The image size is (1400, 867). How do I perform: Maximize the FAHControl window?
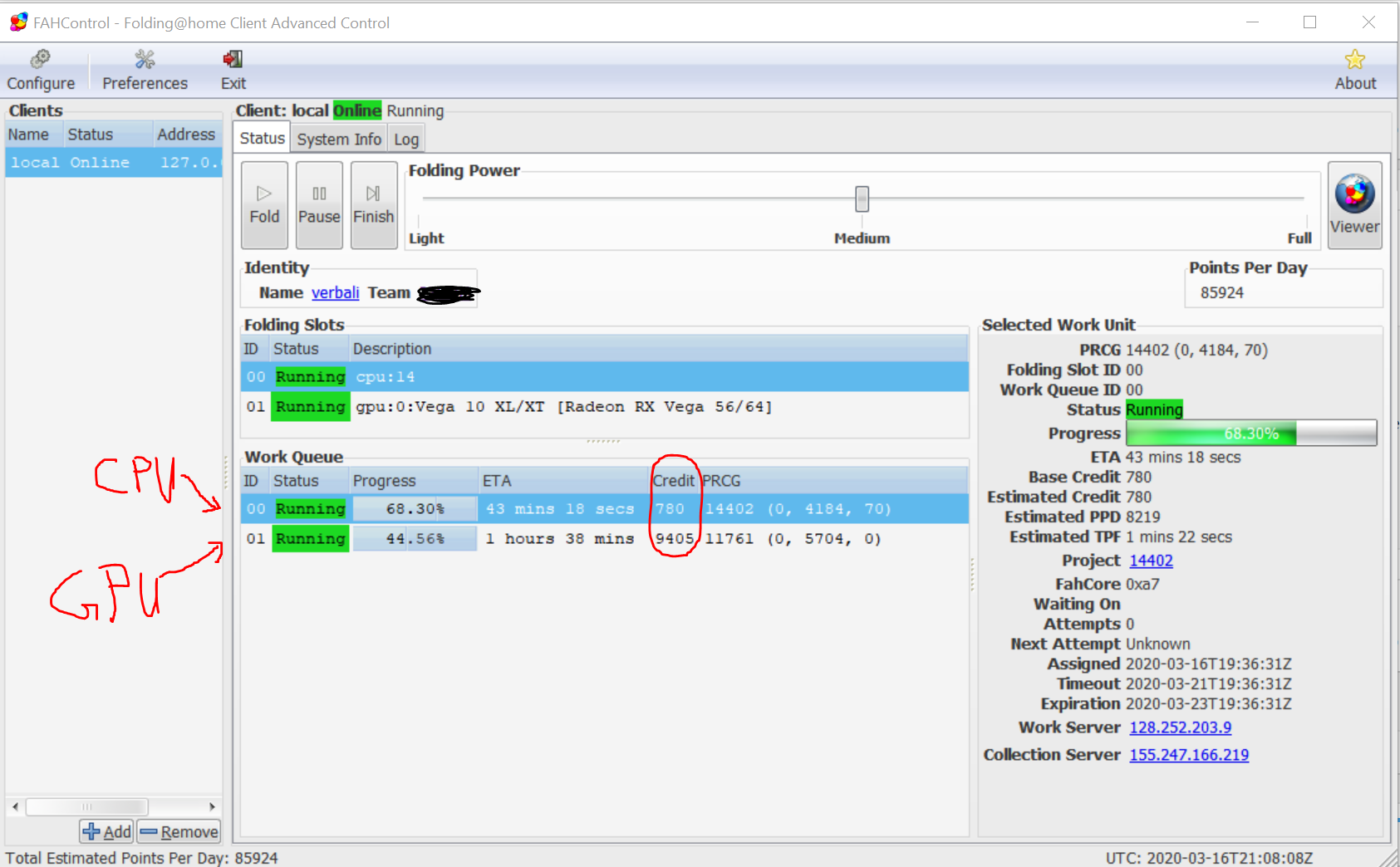point(1310,22)
